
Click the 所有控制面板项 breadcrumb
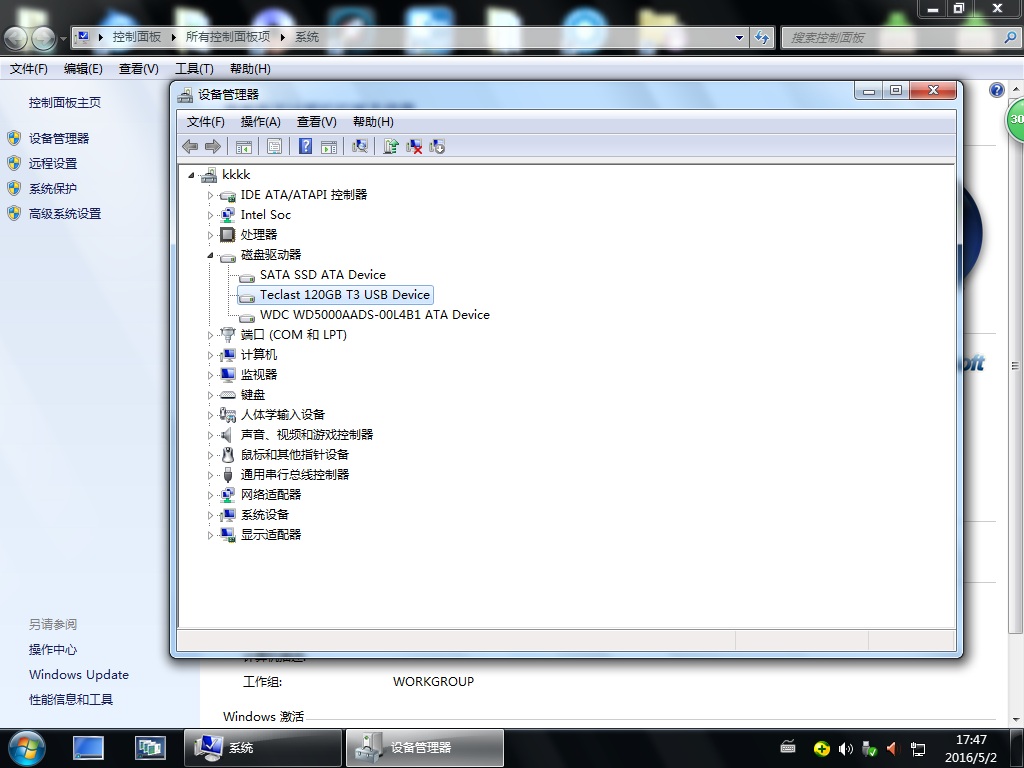click(x=228, y=37)
